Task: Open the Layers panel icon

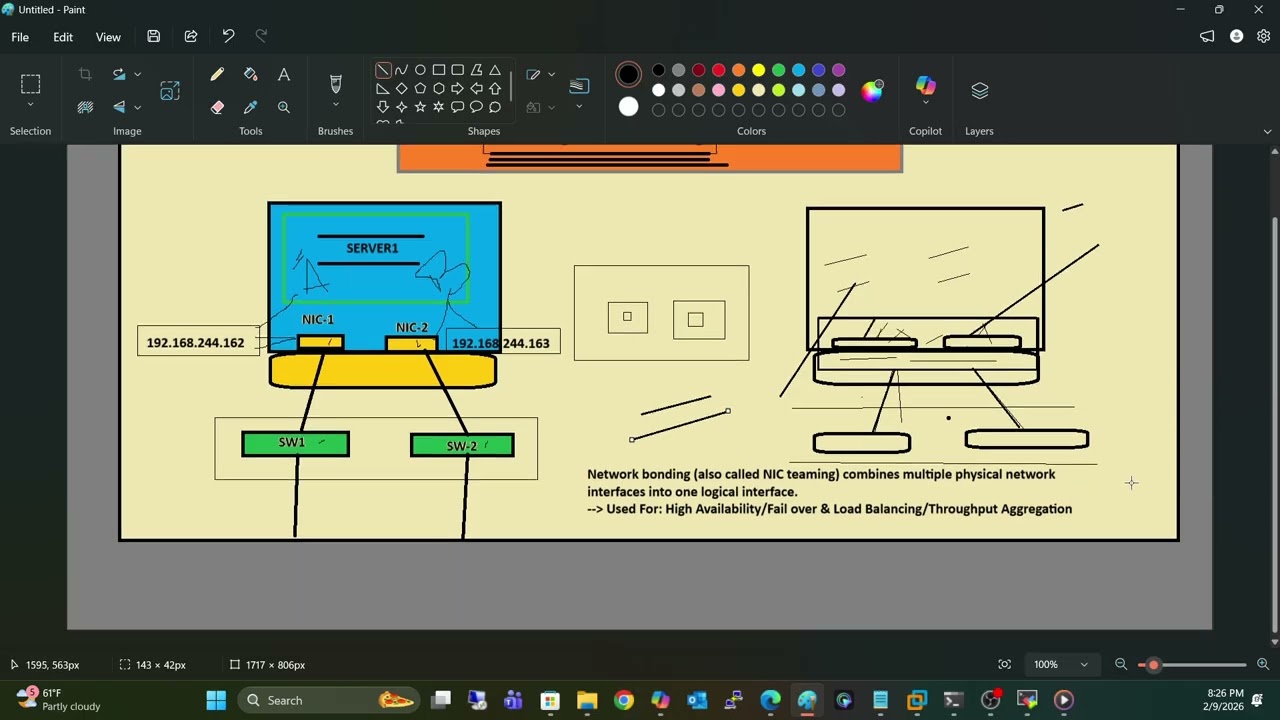Action: pyautogui.click(x=979, y=91)
